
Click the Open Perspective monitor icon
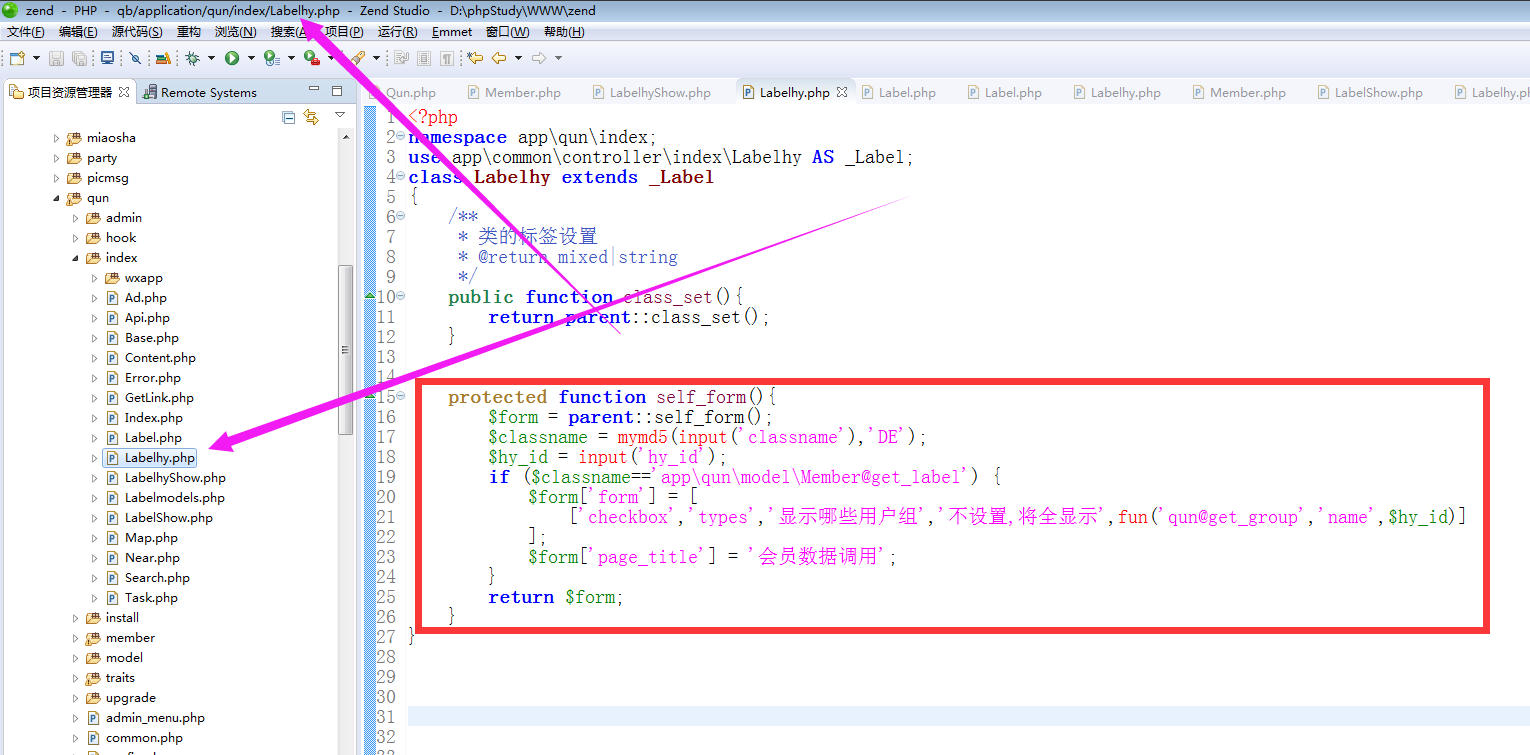coord(107,58)
